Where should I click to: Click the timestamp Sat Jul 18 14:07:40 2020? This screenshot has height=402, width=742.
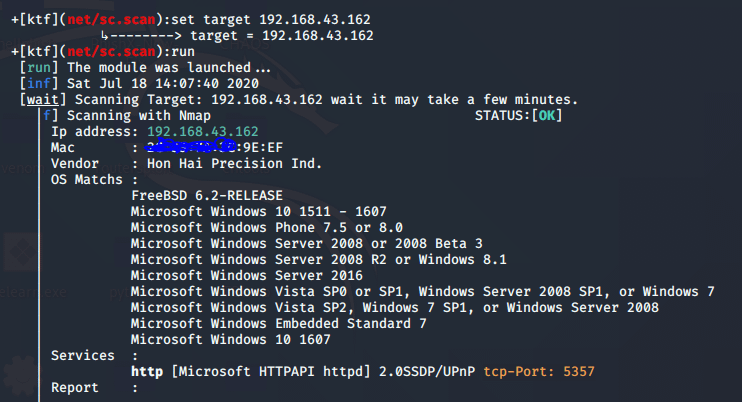pos(163,84)
